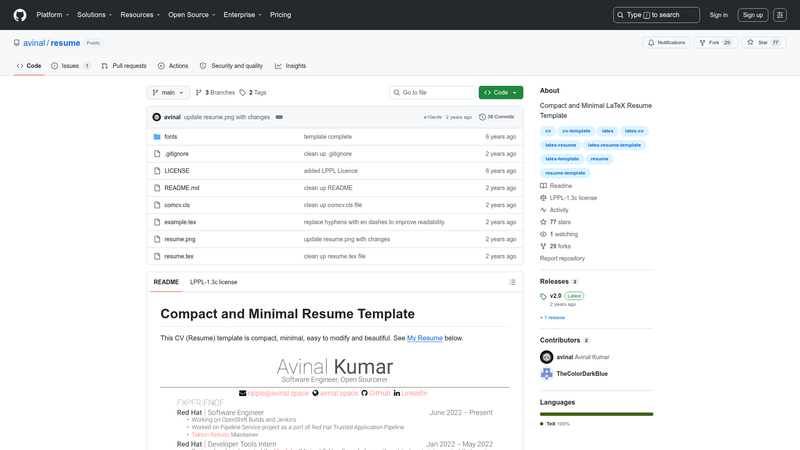Open the avinal owner link
The height and width of the screenshot is (450, 800).
click(34, 43)
